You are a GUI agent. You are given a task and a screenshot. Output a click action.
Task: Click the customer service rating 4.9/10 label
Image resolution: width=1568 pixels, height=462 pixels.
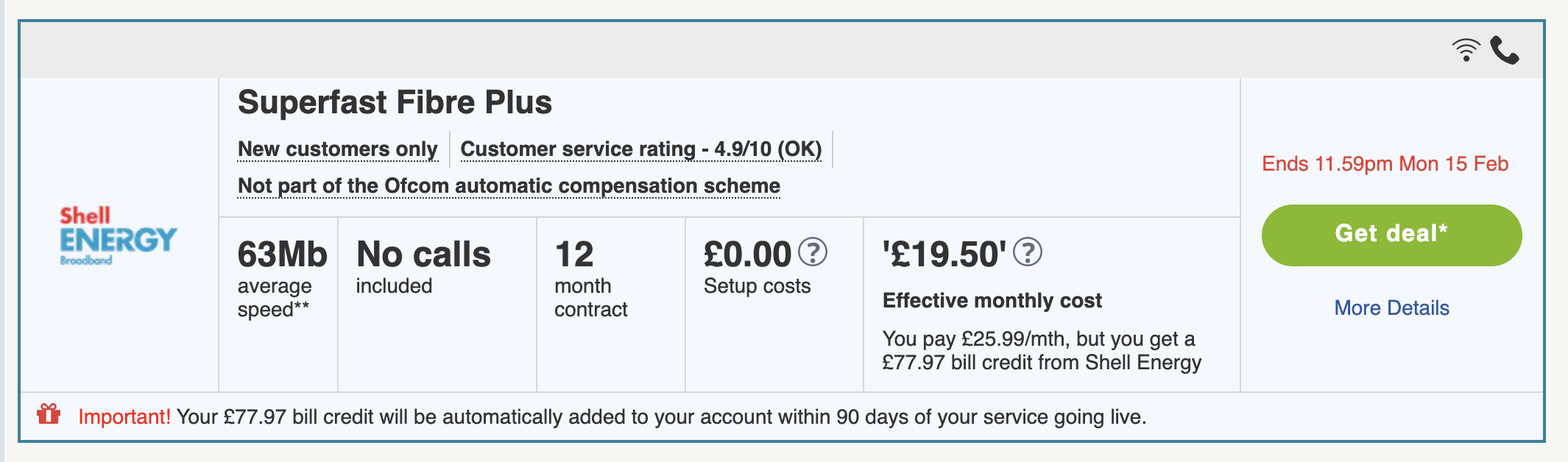[x=640, y=149]
